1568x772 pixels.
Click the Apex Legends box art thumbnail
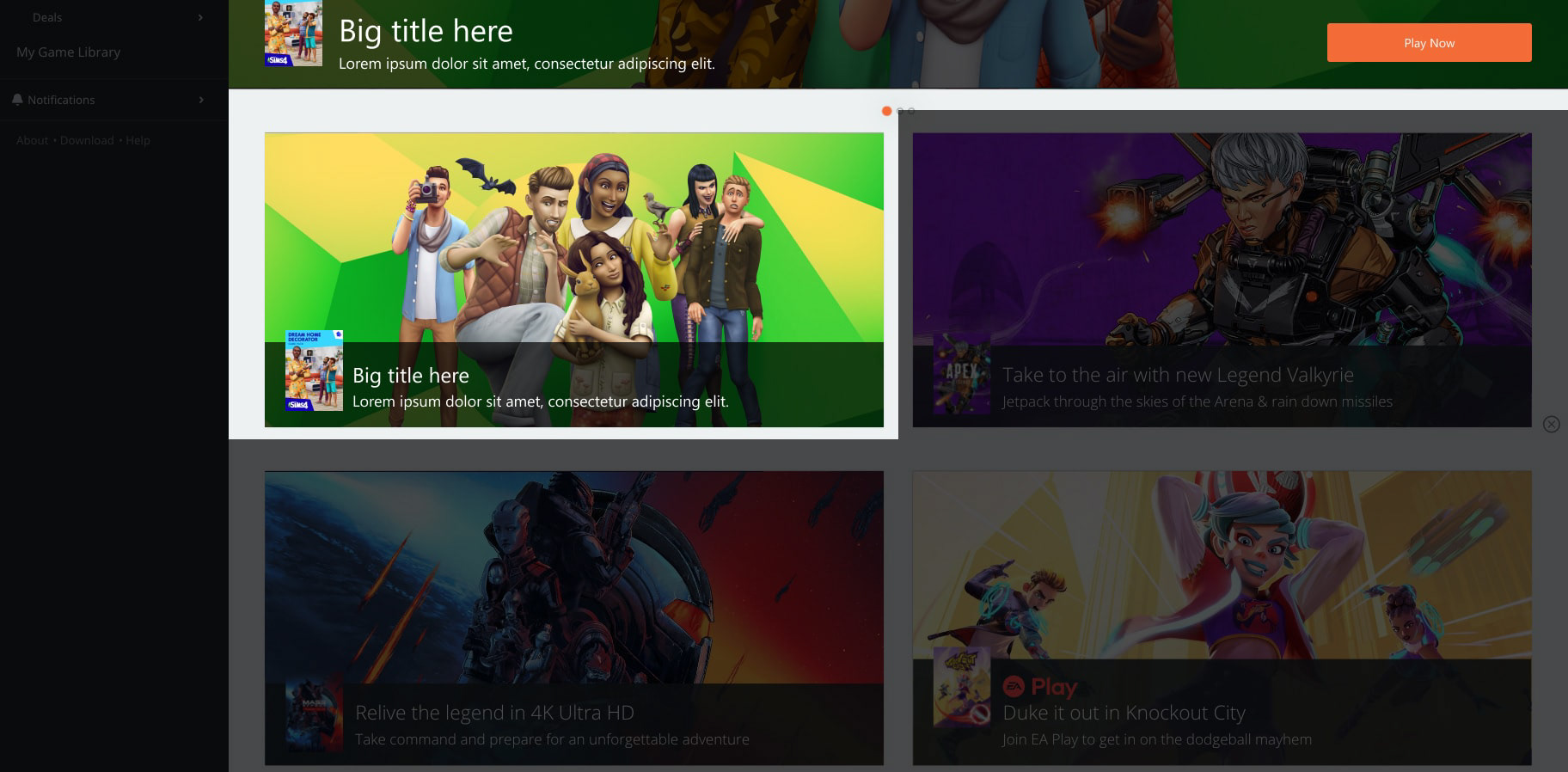click(x=962, y=375)
